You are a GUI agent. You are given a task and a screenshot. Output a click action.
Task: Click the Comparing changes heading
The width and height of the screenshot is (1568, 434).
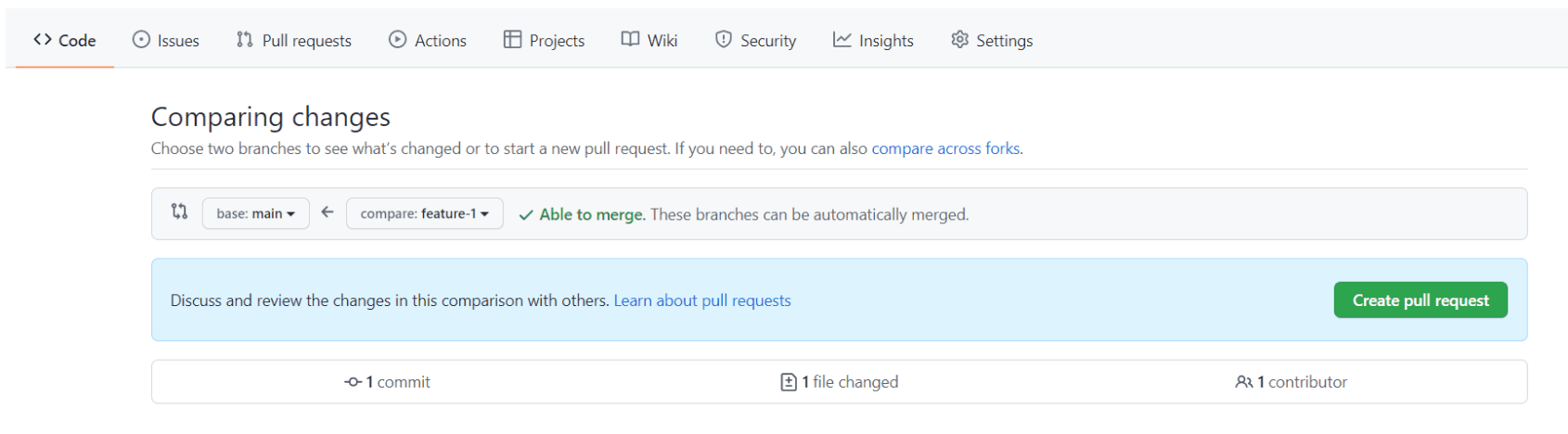coord(271,117)
